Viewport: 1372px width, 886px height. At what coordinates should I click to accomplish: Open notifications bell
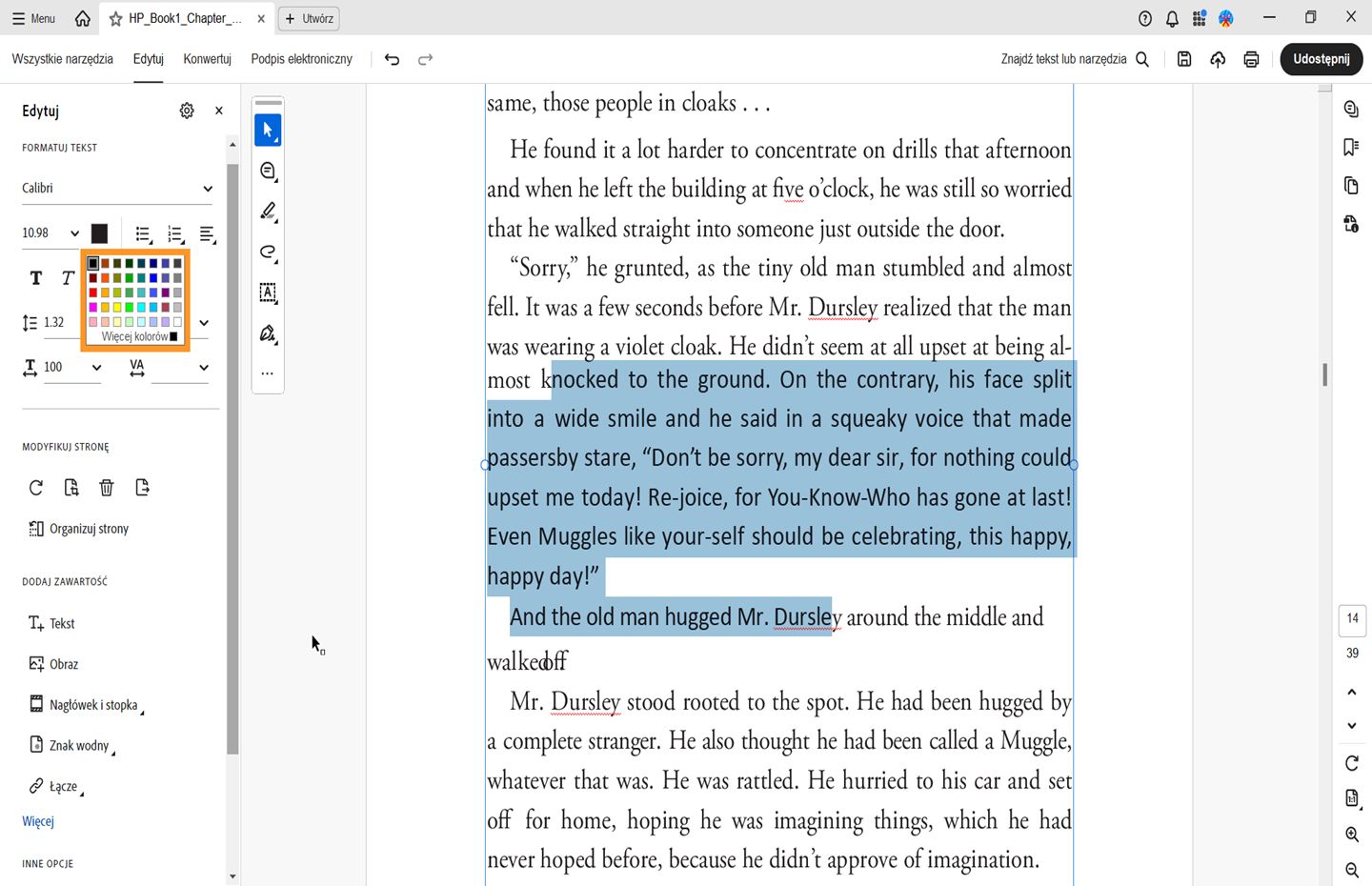1172,18
